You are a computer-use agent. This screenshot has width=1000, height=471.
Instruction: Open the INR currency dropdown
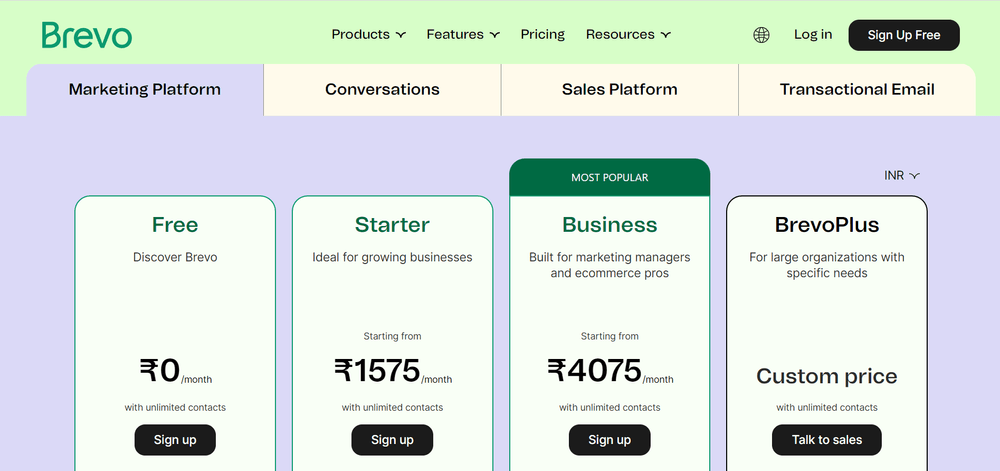point(902,175)
